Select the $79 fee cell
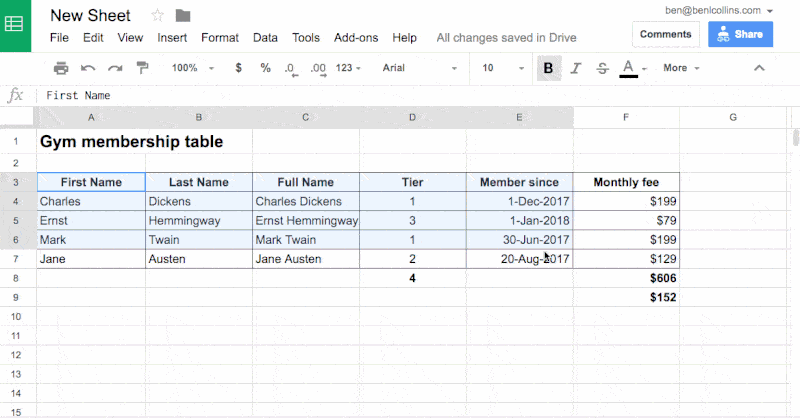The width and height of the screenshot is (800, 418). coord(626,220)
